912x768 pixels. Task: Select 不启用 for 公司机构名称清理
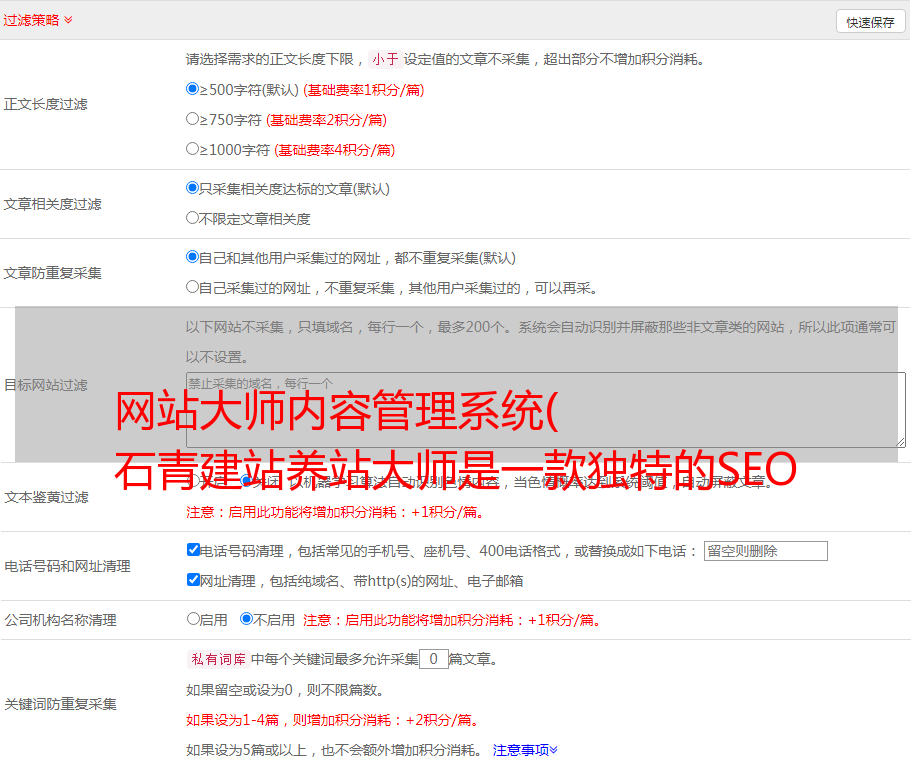(x=246, y=619)
